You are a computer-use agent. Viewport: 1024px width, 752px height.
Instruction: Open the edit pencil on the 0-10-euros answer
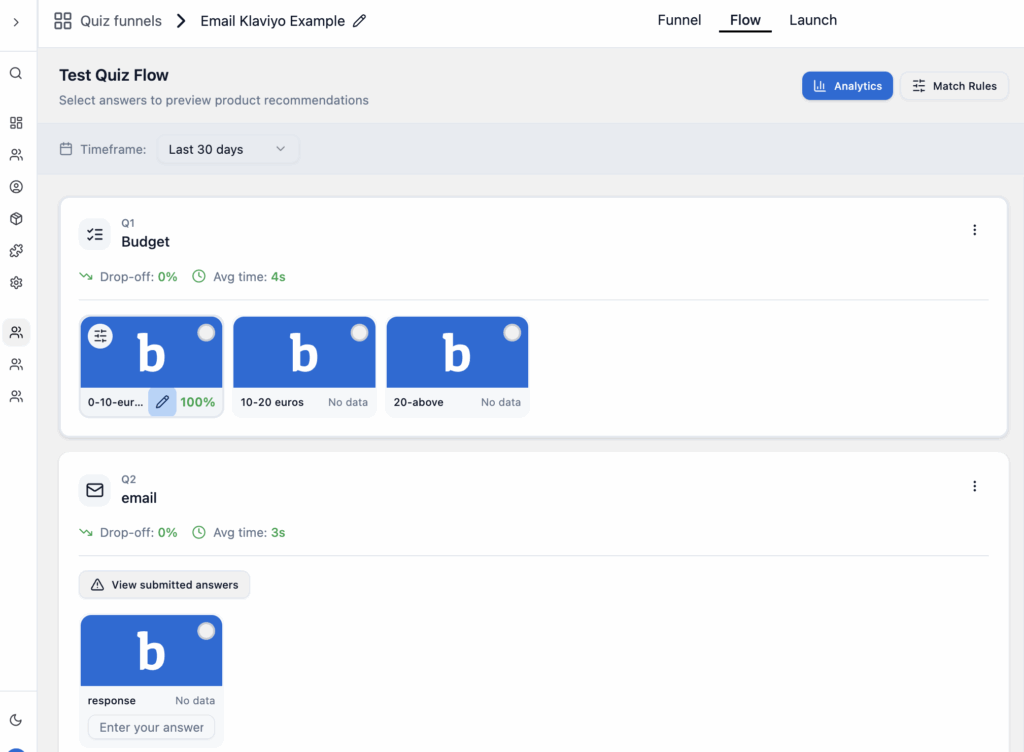coord(162,401)
